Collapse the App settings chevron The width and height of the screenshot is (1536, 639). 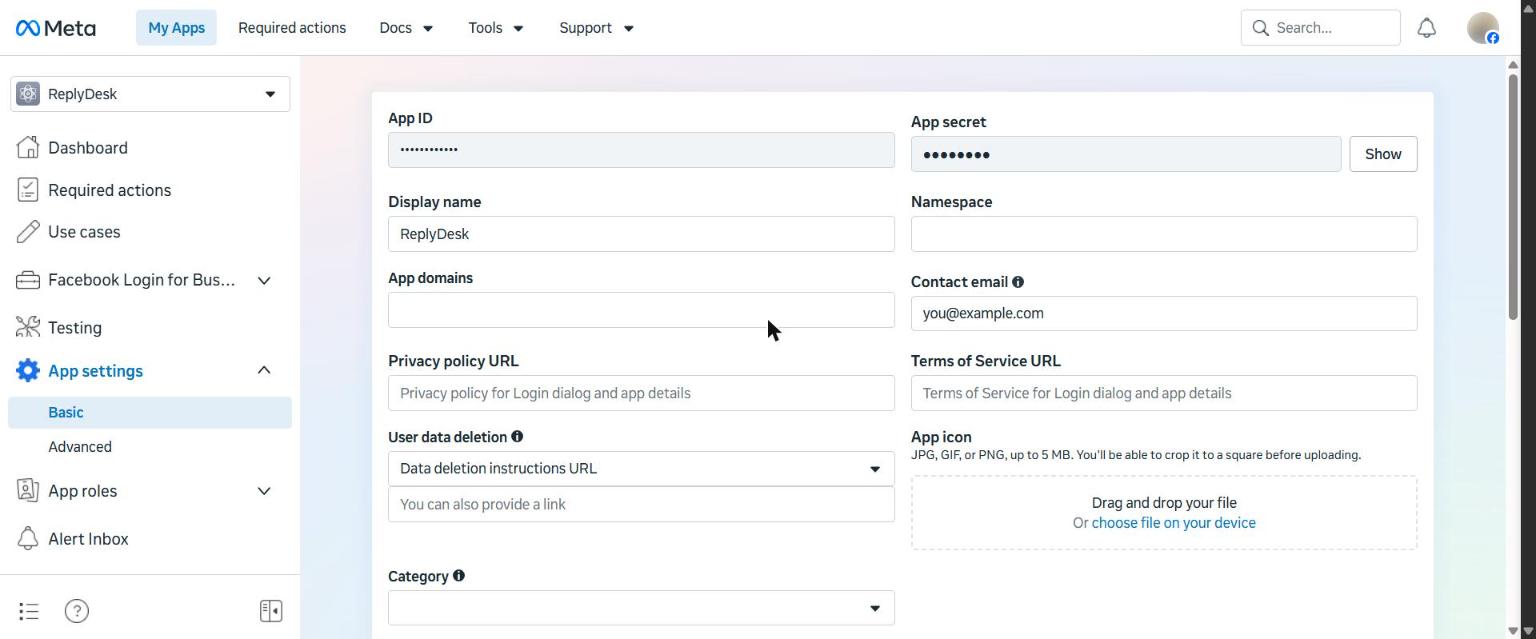point(264,371)
